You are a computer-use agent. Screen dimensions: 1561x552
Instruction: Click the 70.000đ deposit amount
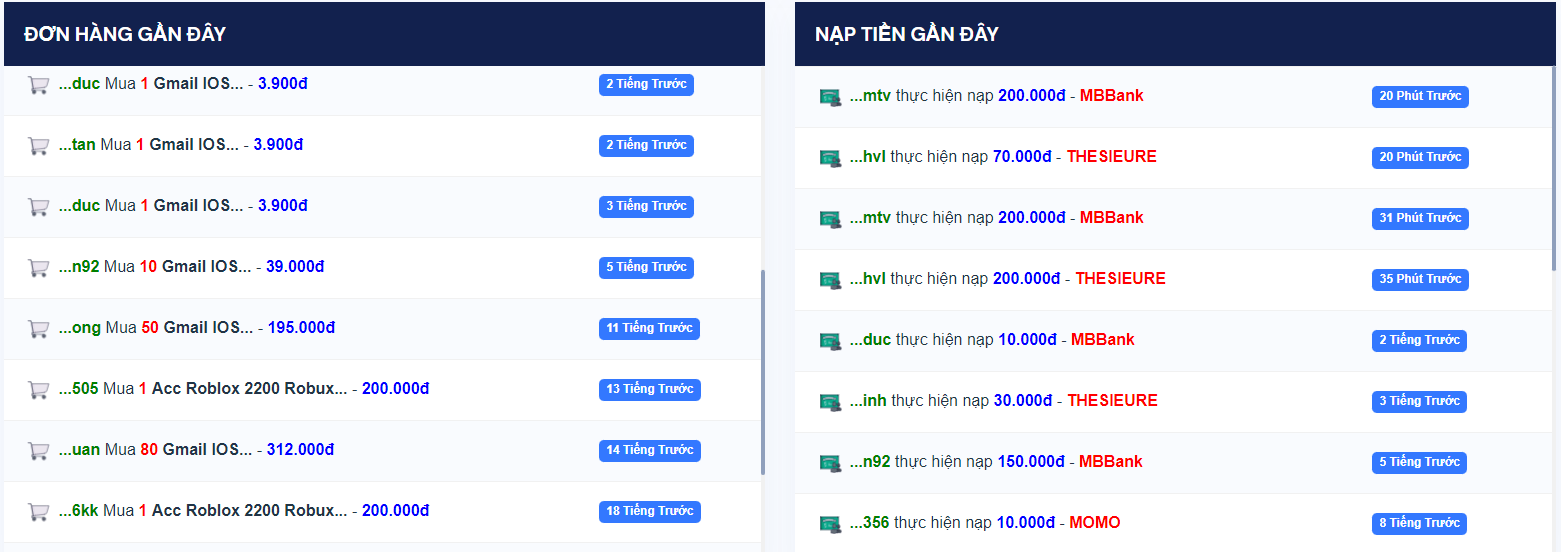[1022, 157]
